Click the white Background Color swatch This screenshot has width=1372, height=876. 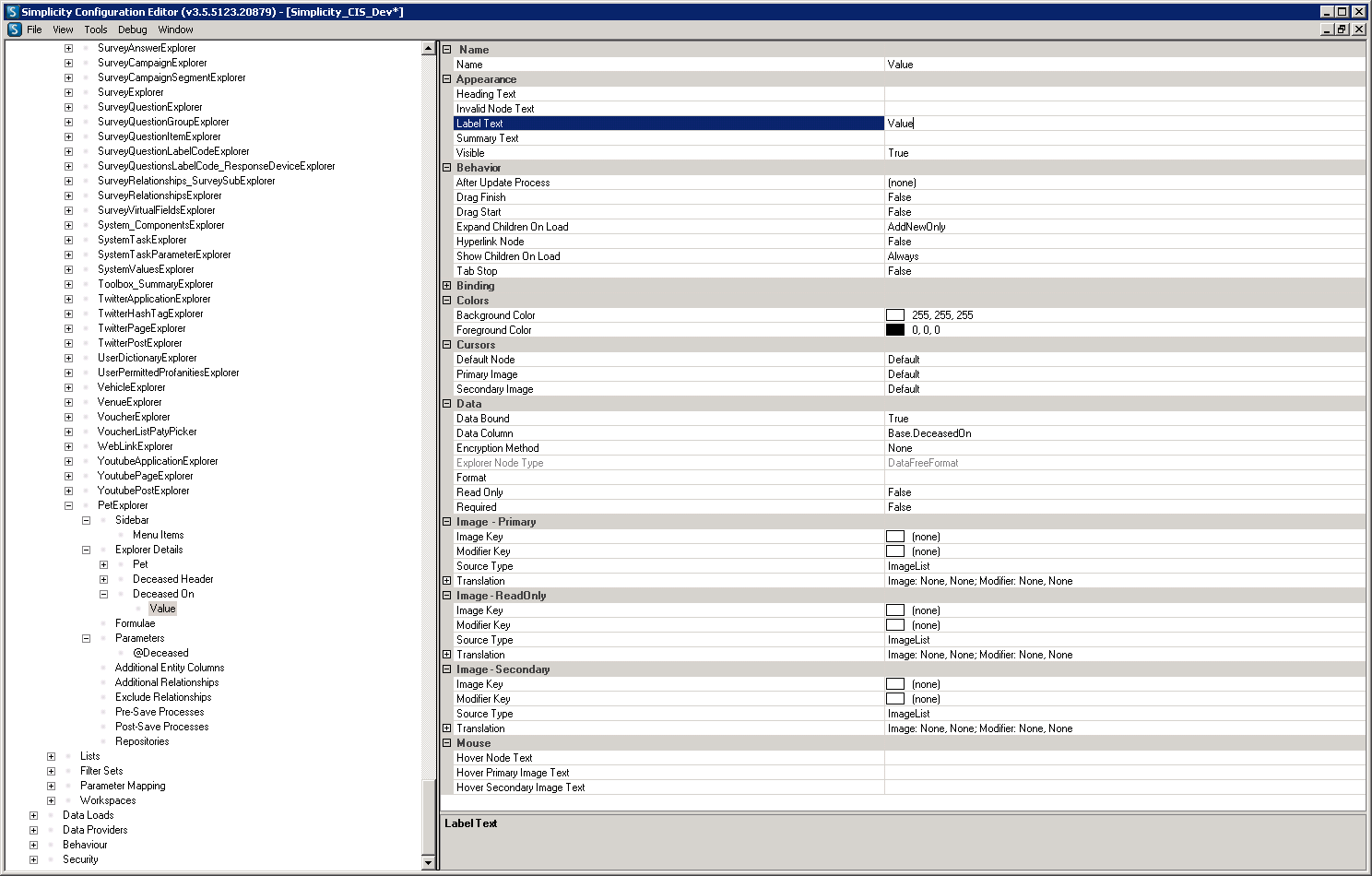click(x=894, y=315)
